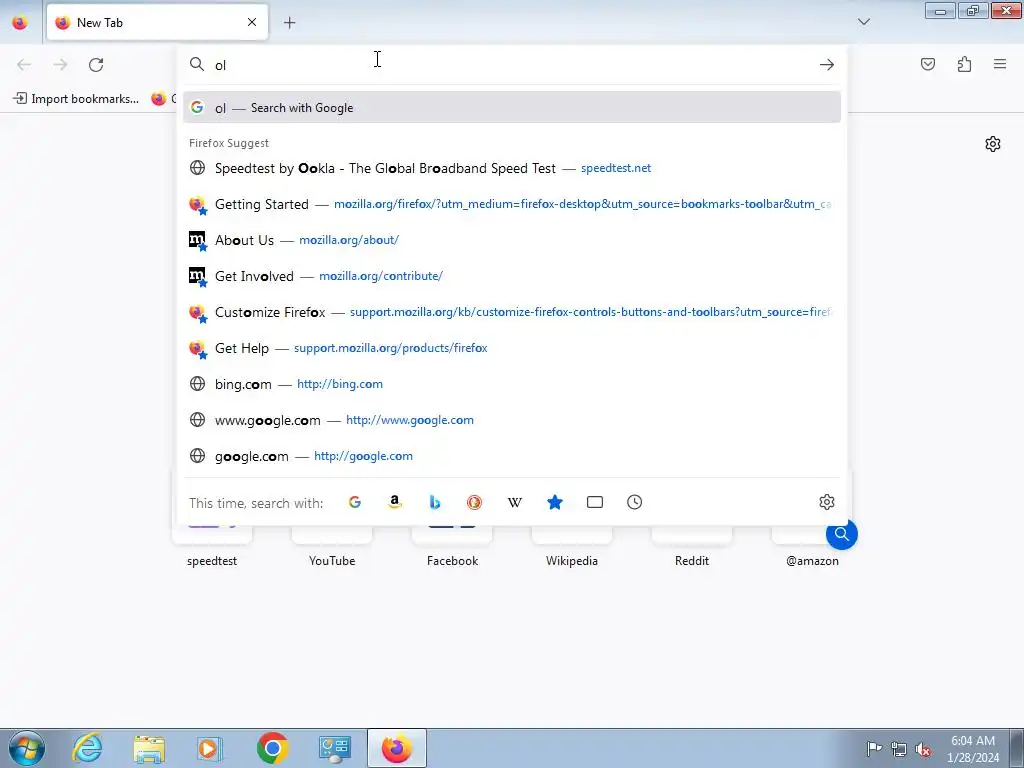
Task: Open the Customize Firefox suggestion
Action: (x=511, y=312)
